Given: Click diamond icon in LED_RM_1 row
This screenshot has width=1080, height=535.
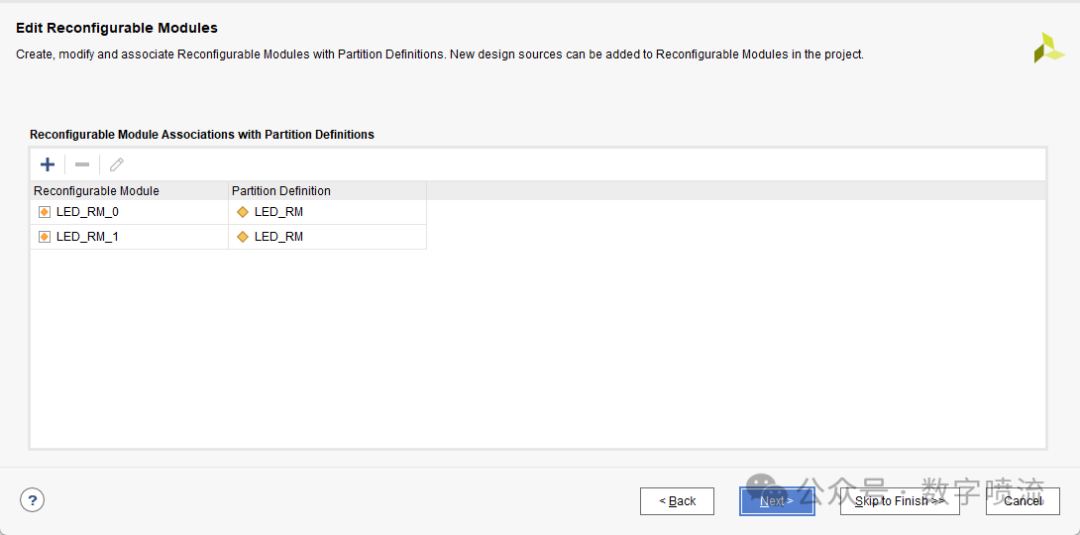Looking at the screenshot, I should (242, 237).
